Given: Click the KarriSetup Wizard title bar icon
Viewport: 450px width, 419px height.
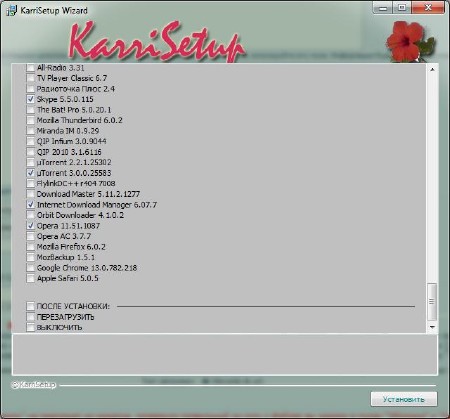Looking at the screenshot, I should [x=11, y=10].
